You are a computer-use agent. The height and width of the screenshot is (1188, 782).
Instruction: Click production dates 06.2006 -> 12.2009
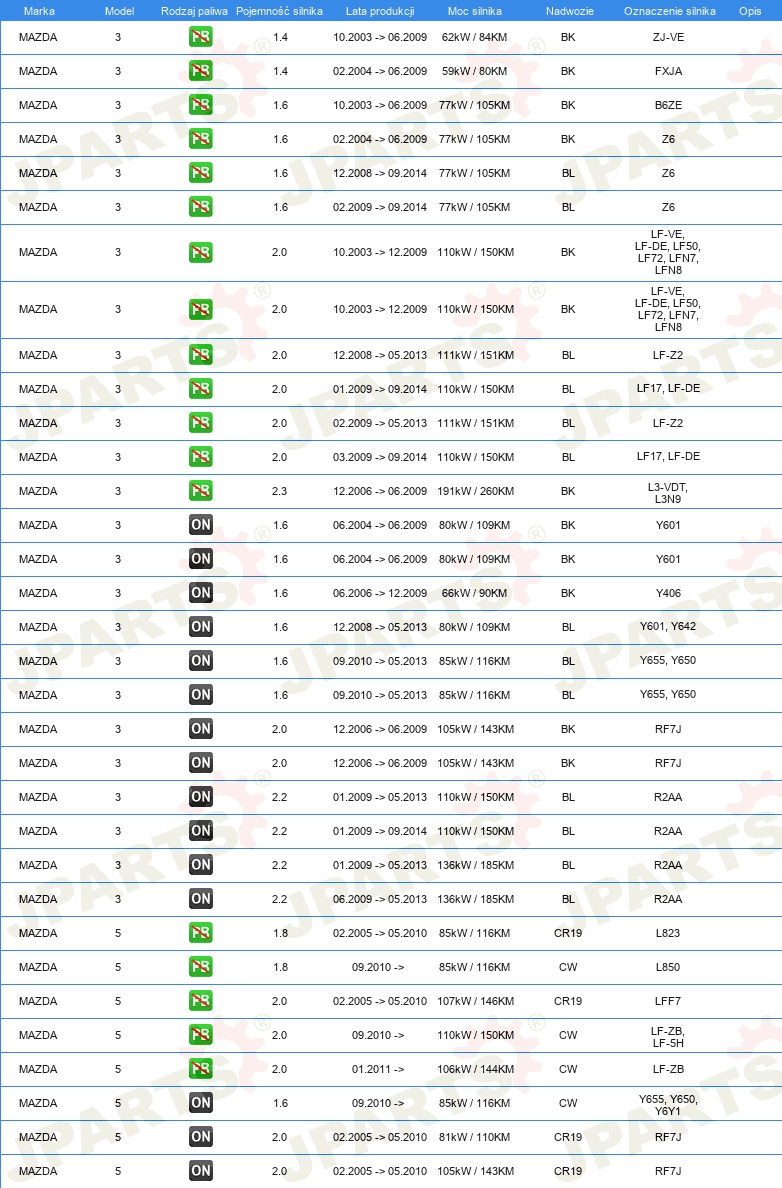(380, 593)
